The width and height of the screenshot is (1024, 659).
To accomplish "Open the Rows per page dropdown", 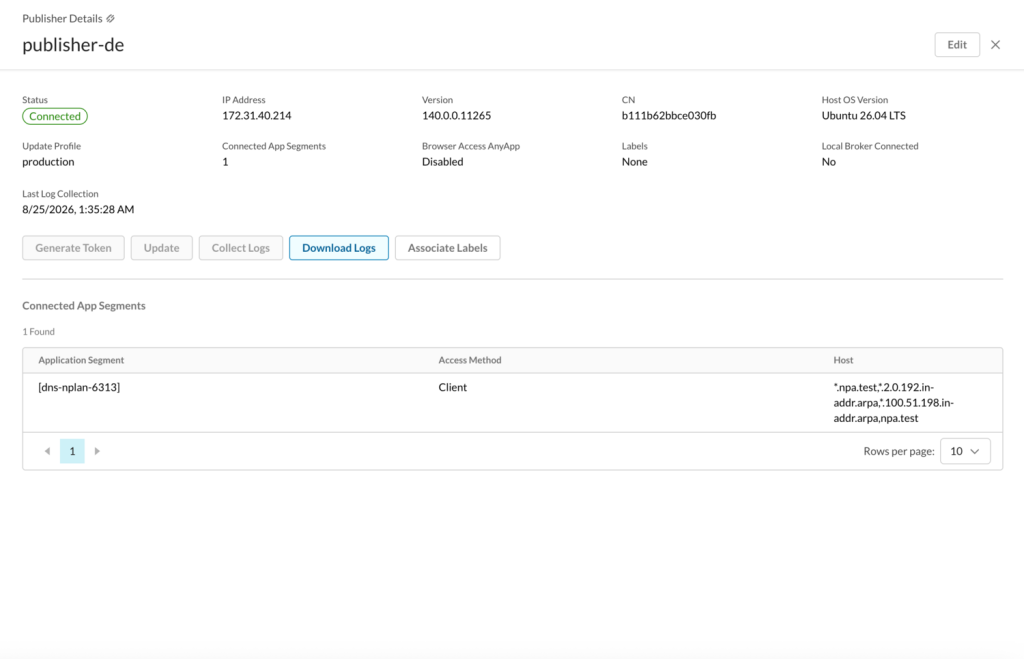I will (x=965, y=451).
